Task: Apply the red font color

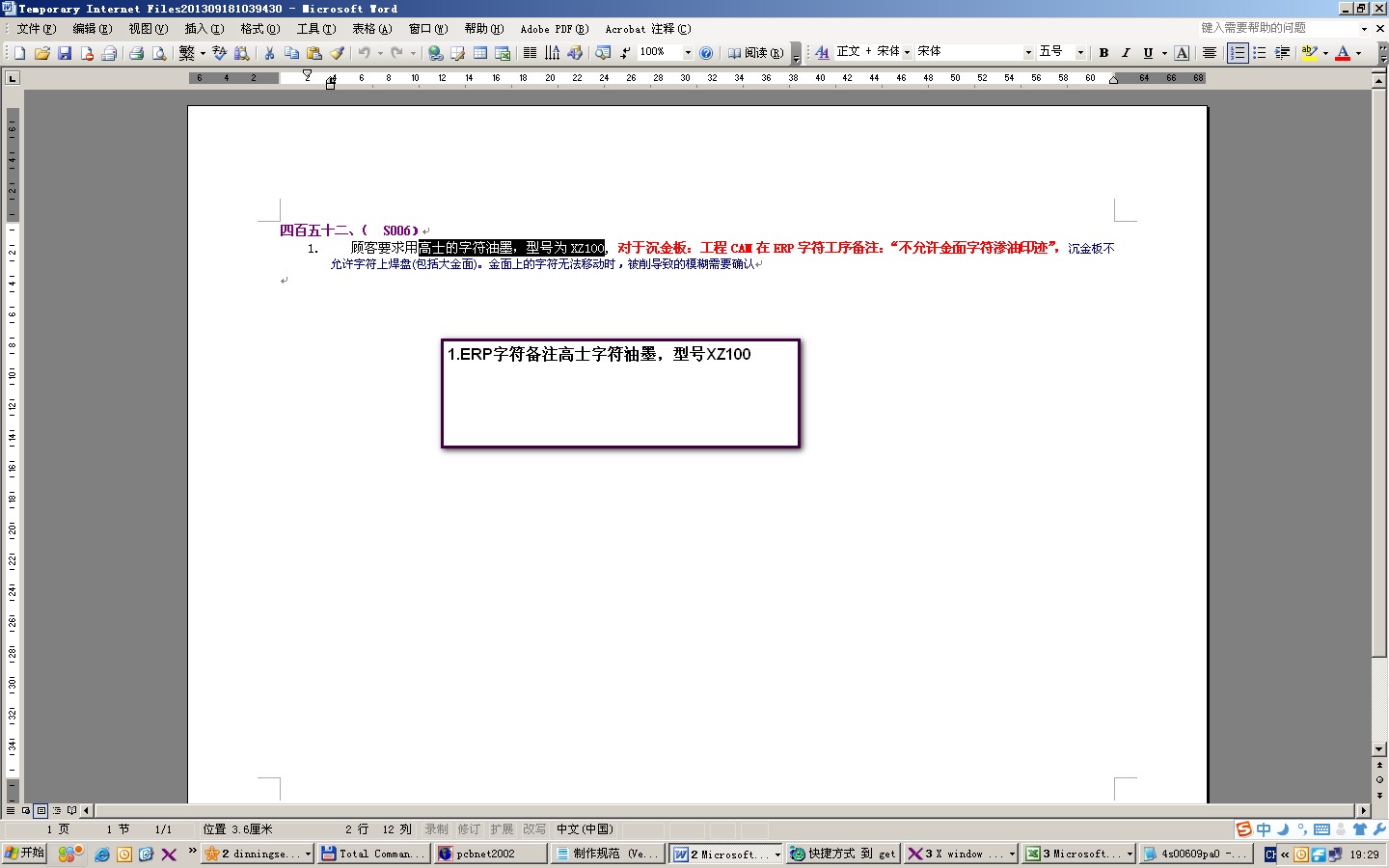Action: point(1343,53)
